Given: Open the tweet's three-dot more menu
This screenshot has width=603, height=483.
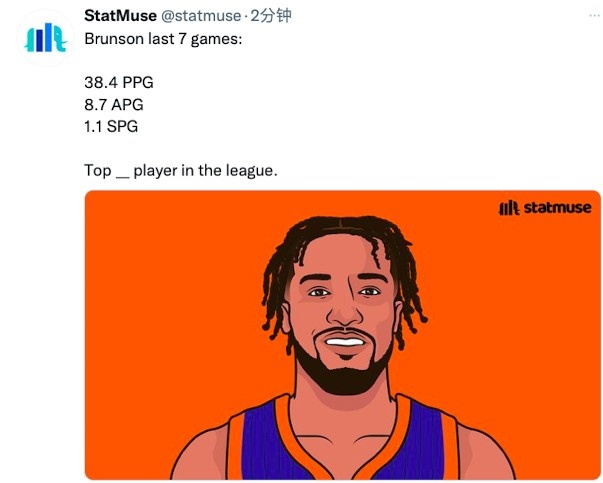Looking at the screenshot, I should pos(595,15).
